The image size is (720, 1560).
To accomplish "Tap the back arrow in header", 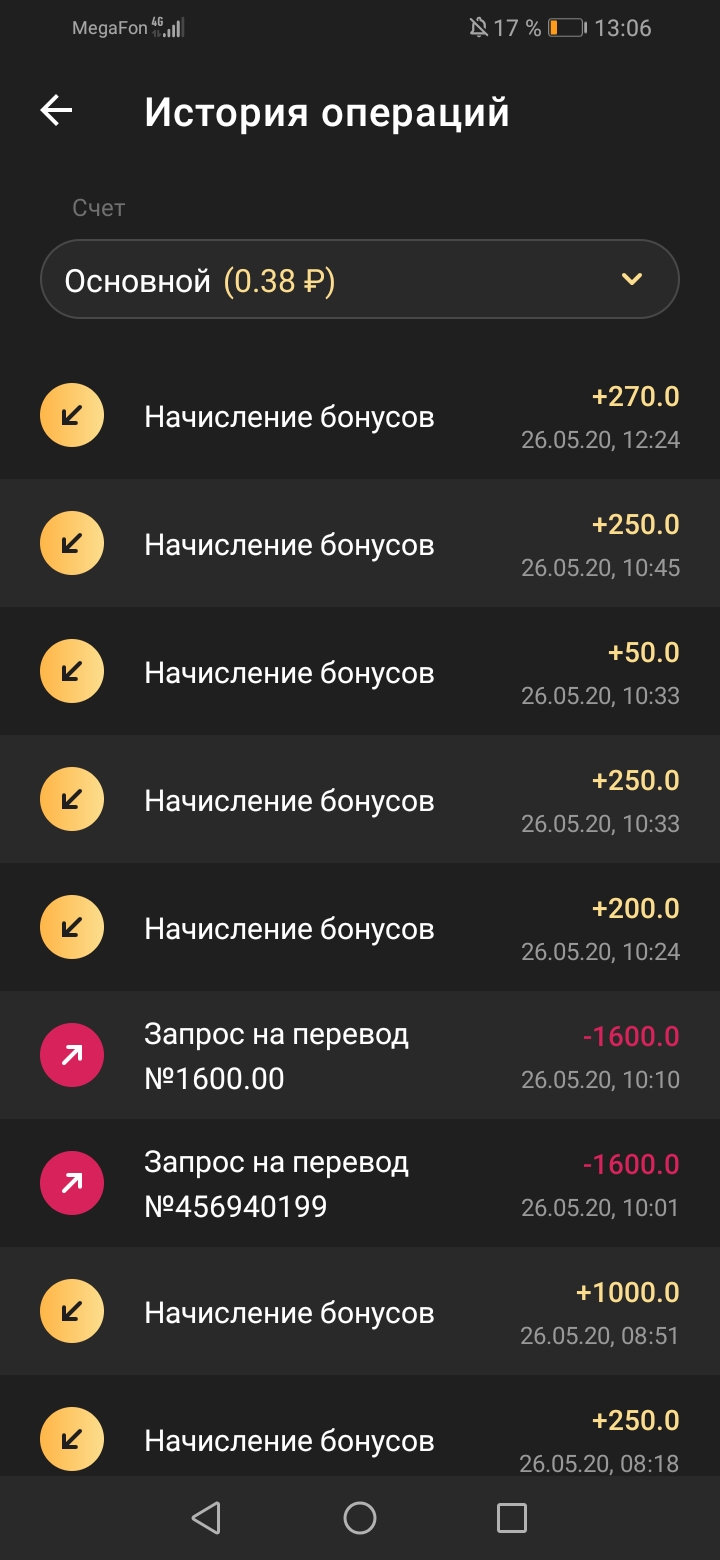I will tap(57, 111).
